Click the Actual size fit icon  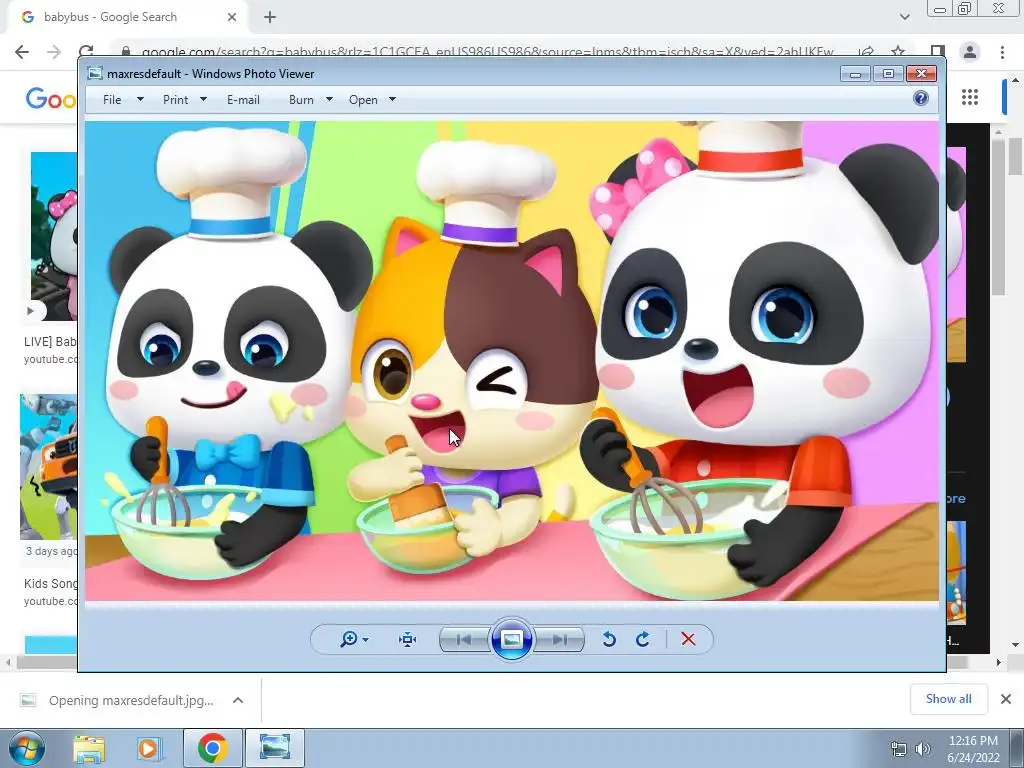pos(408,639)
